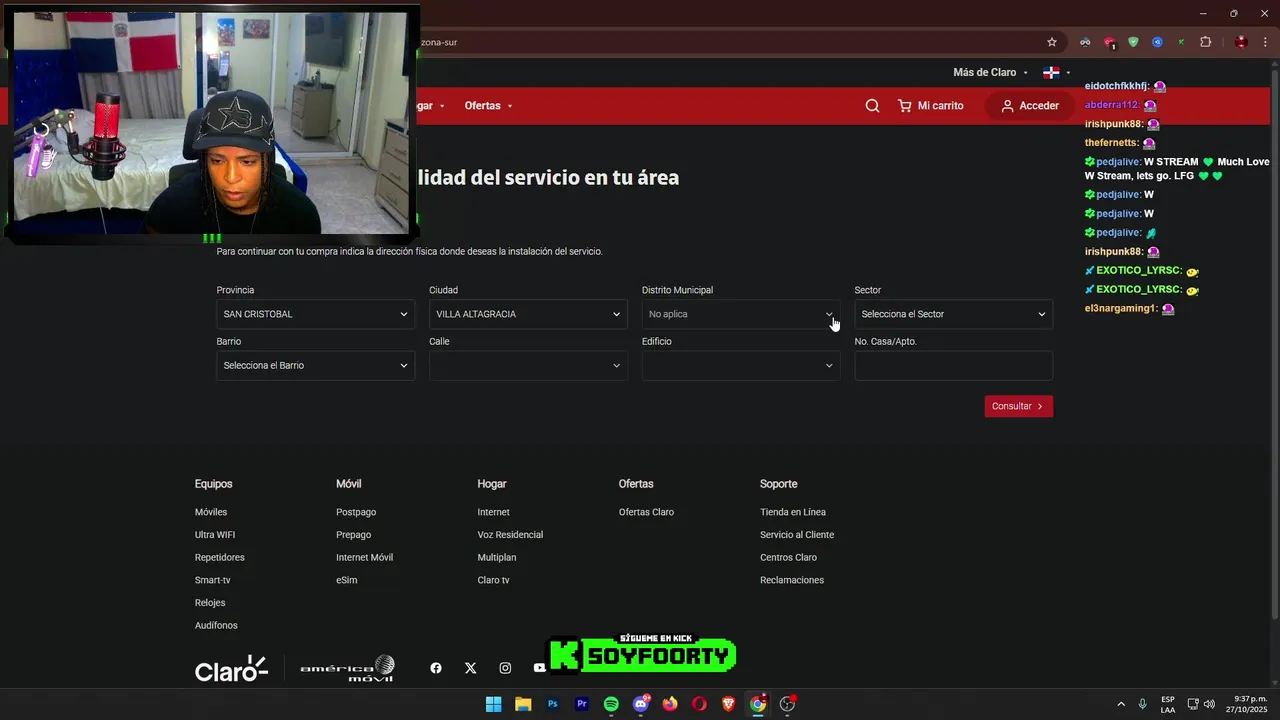Open the Multiplan footer link

tap(497, 557)
